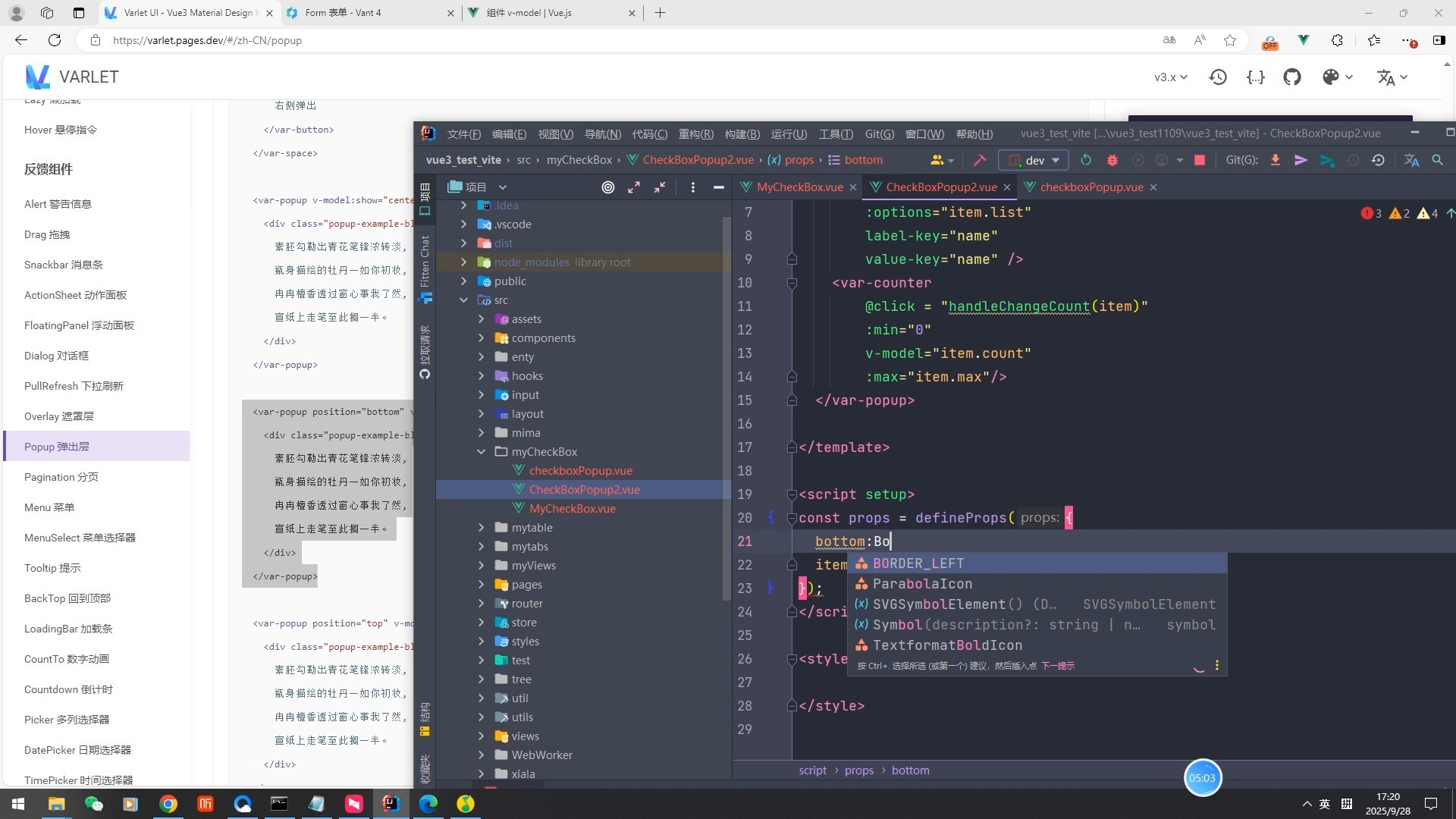Click the IDE search magnifier icon
The image size is (1456, 819).
1437,160
